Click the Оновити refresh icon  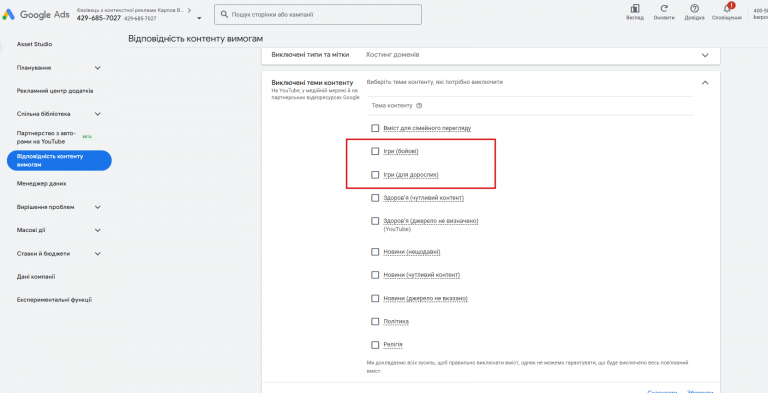[664, 9]
